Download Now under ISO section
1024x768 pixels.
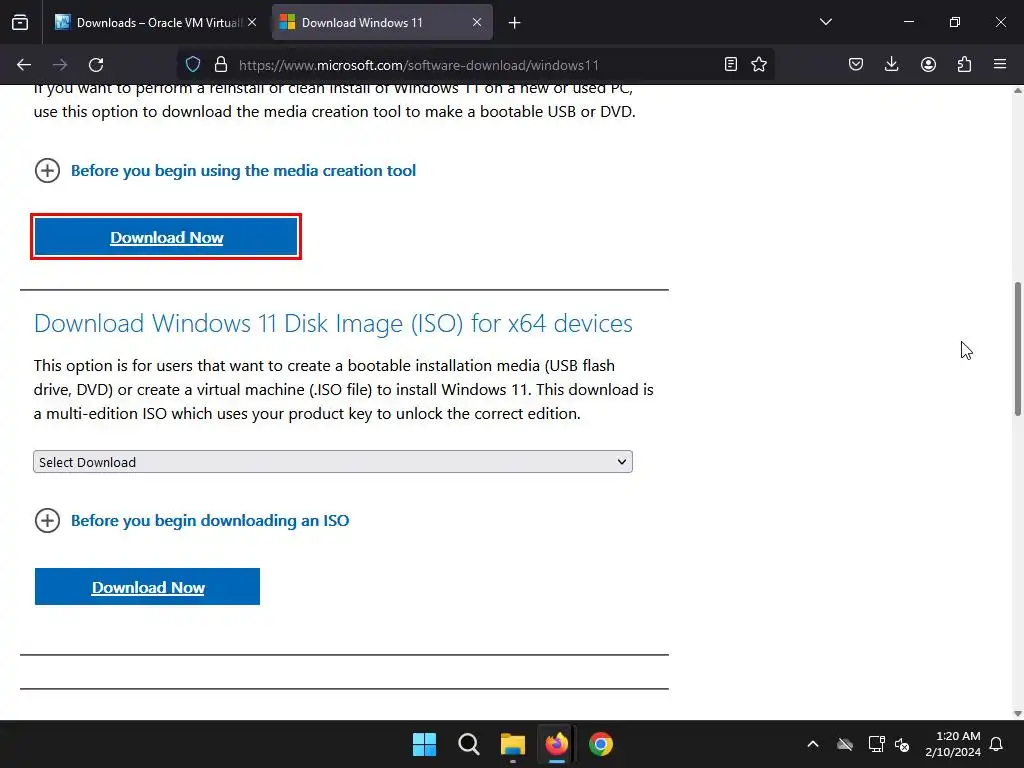tap(148, 586)
